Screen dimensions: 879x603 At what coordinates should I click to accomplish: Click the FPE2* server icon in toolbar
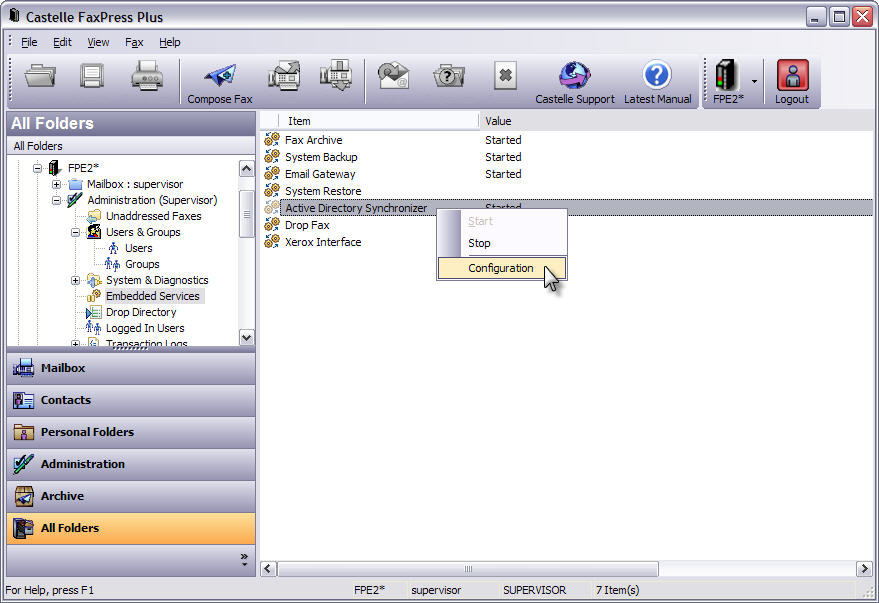tap(727, 76)
